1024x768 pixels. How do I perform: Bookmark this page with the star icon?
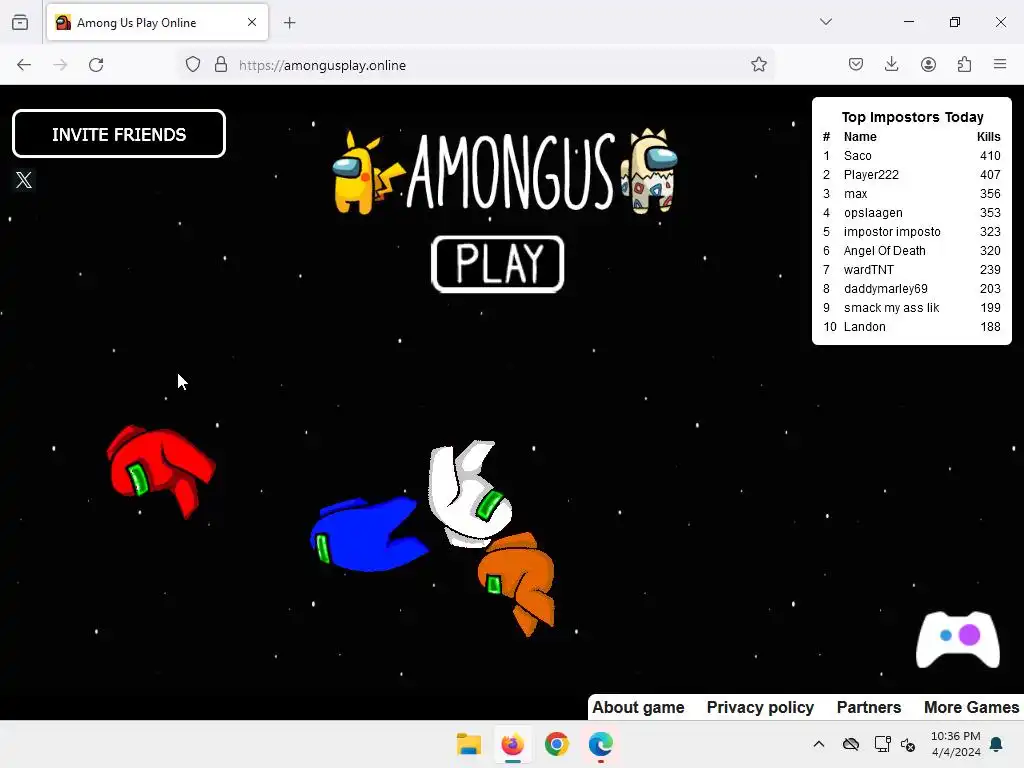(x=758, y=65)
